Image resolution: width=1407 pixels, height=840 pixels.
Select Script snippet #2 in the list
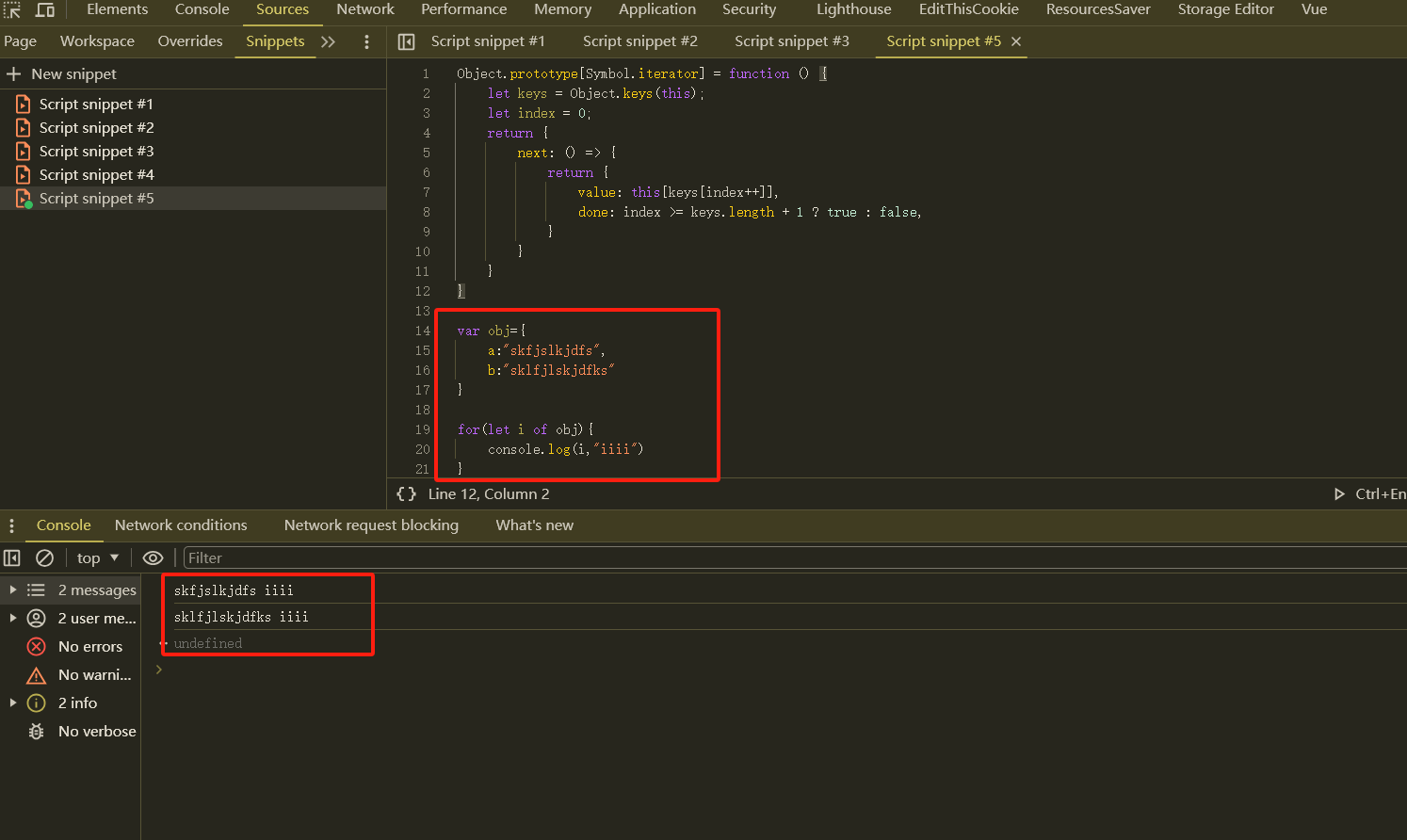[193, 128]
